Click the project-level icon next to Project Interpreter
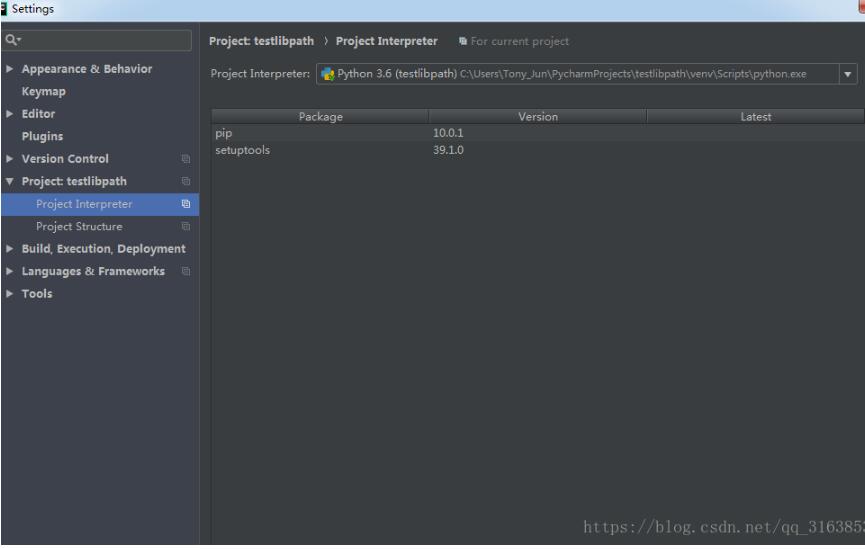 tap(186, 204)
